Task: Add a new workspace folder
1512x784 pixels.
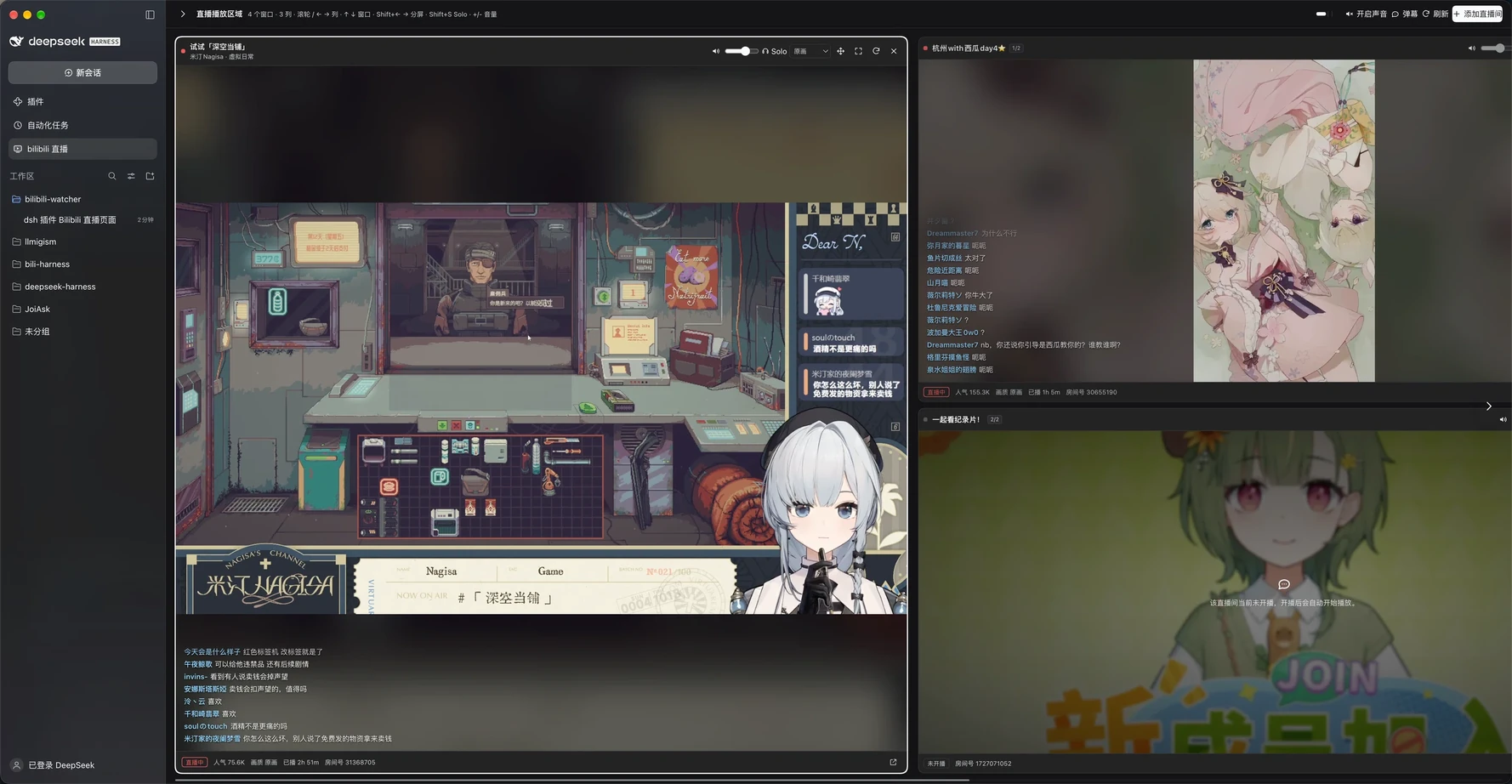Action: pyautogui.click(x=151, y=176)
